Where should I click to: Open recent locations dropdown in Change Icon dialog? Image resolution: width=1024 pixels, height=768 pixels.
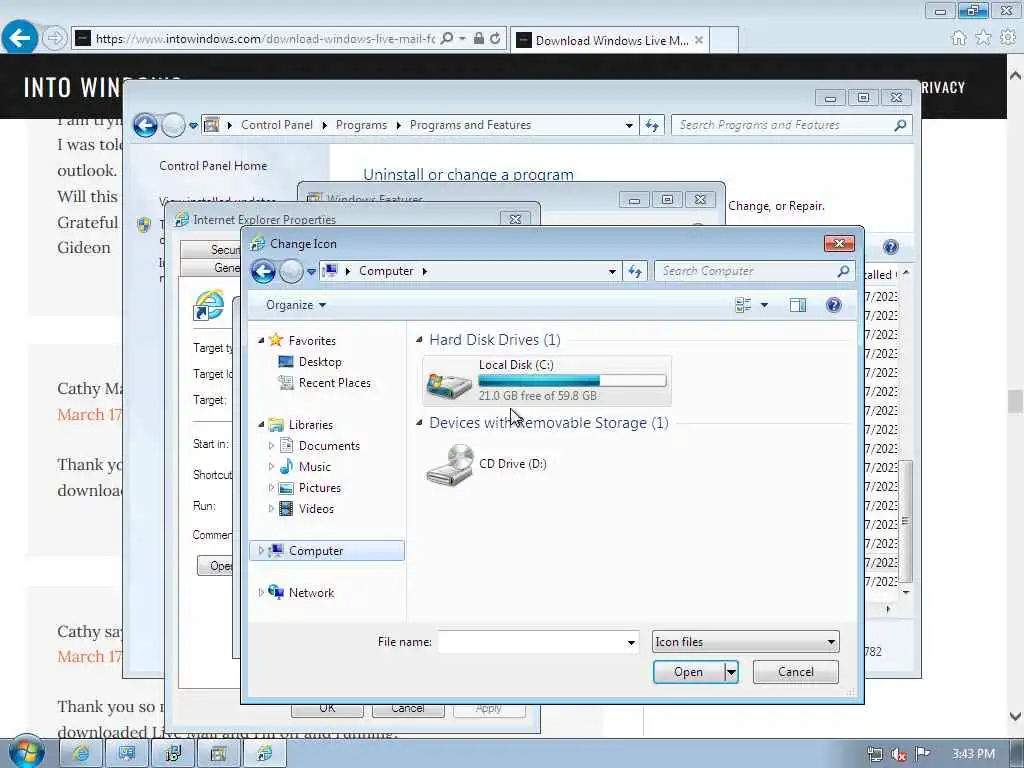click(x=312, y=272)
